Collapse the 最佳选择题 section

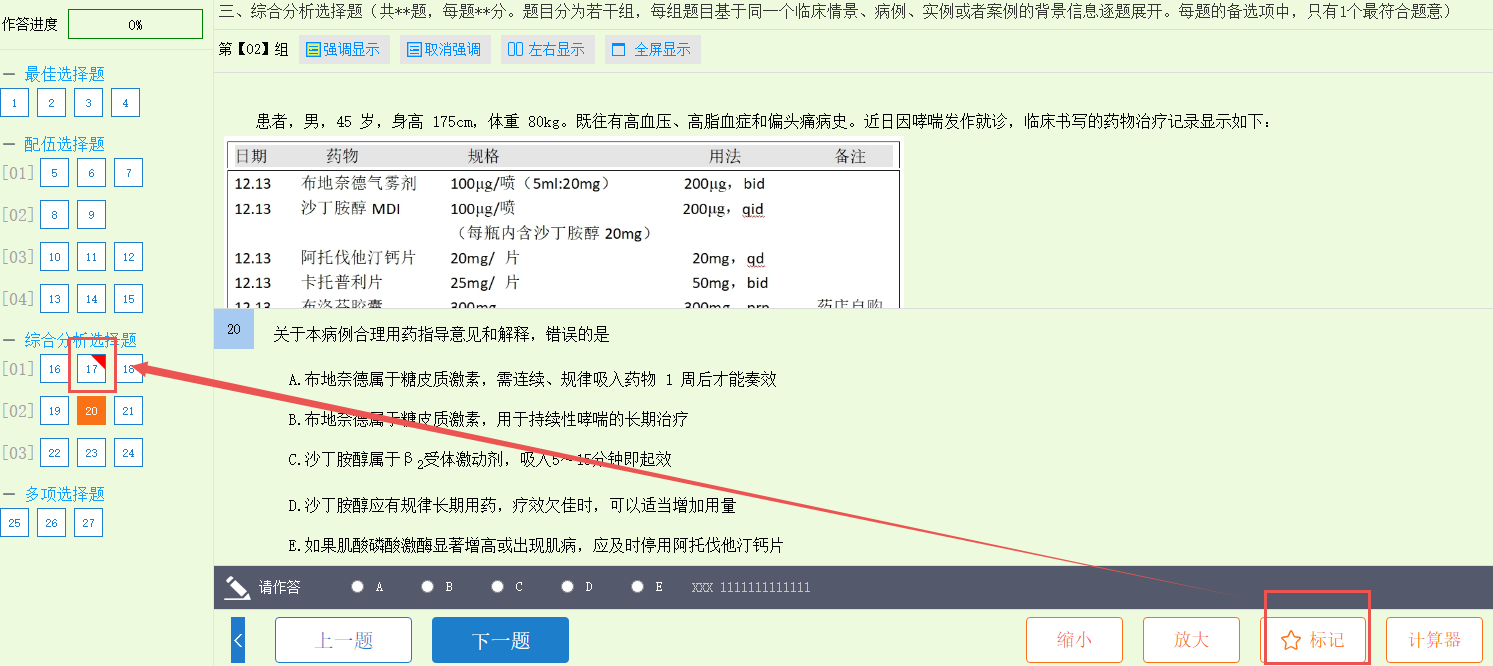coord(9,74)
